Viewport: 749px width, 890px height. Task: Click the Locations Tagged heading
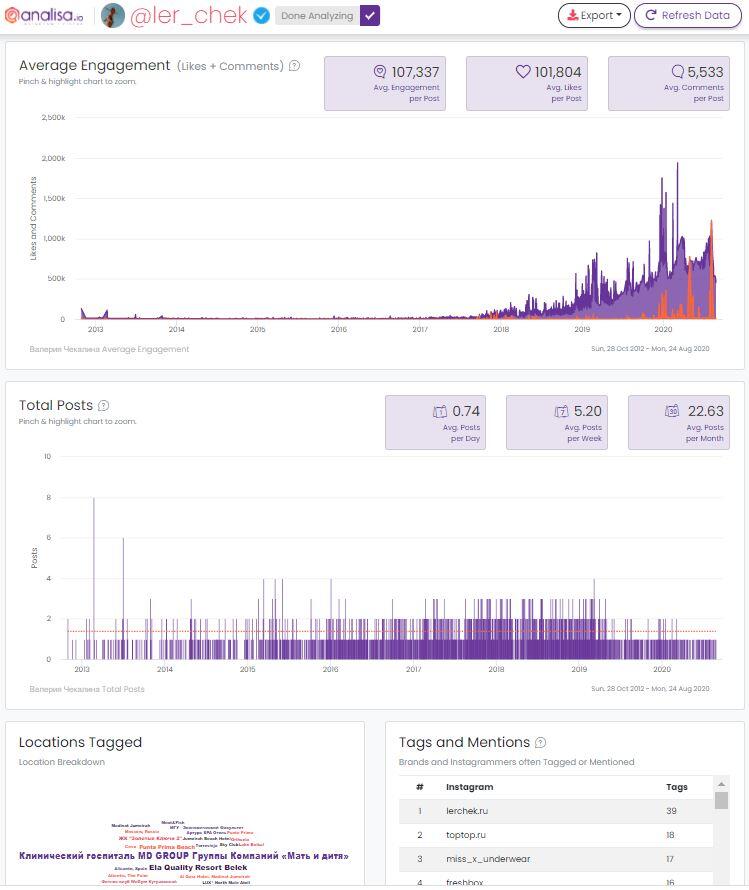[x=80, y=742]
